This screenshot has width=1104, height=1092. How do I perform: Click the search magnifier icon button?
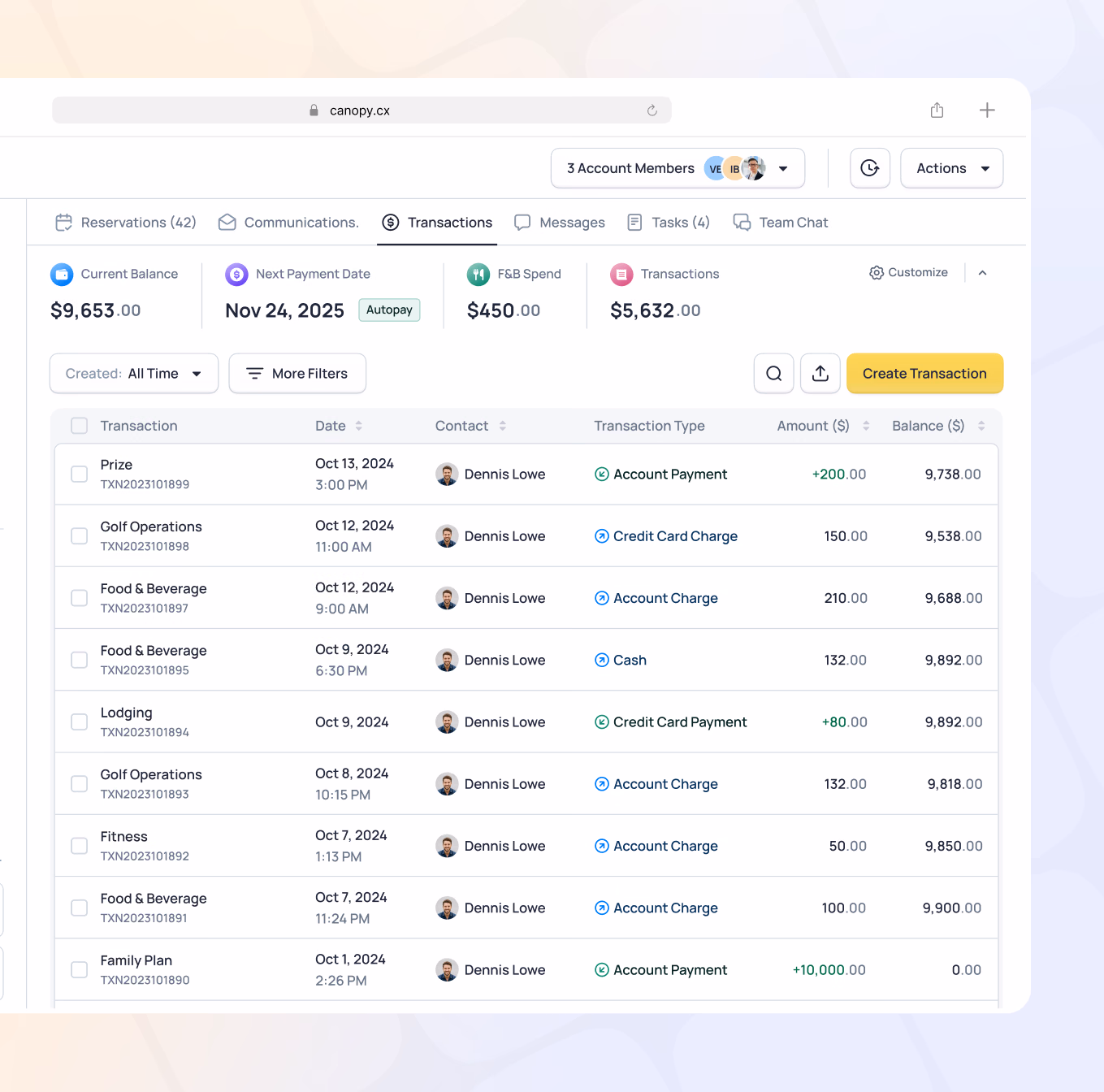pyautogui.click(x=774, y=374)
